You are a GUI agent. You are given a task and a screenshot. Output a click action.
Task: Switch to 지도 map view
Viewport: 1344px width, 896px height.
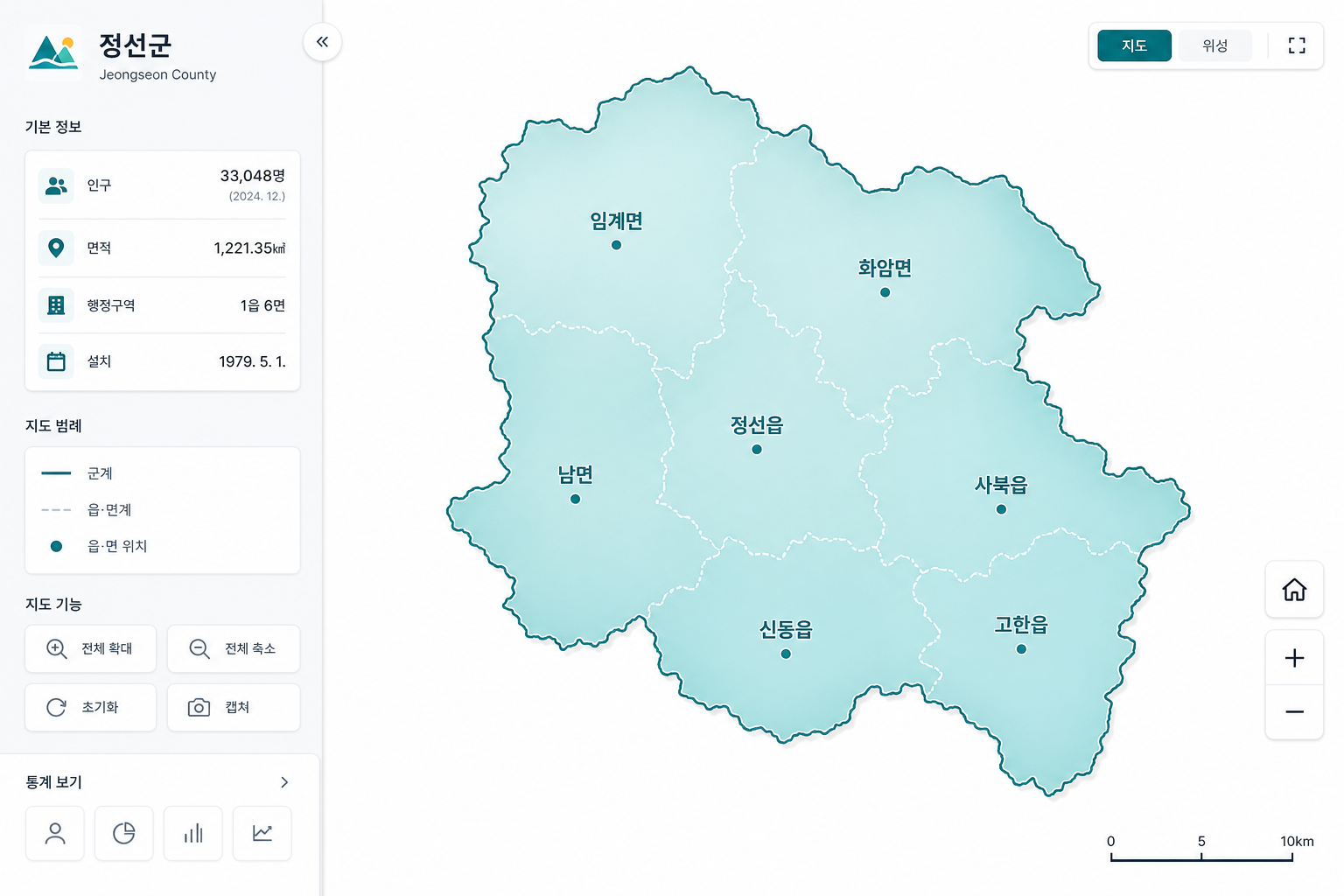click(x=1134, y=45)
